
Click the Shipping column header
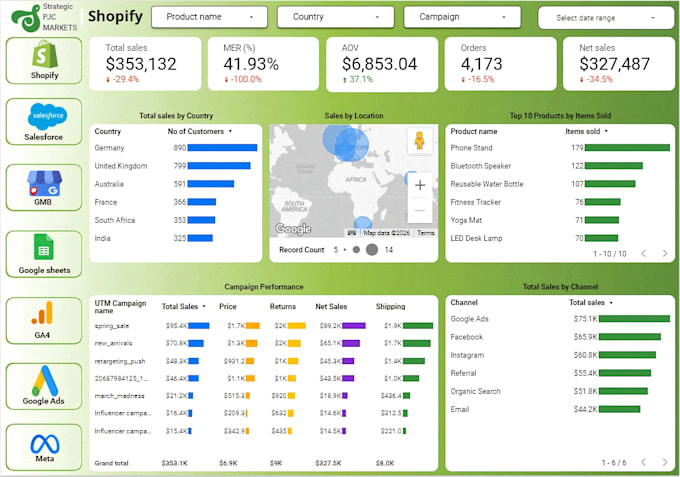point(390,307)
